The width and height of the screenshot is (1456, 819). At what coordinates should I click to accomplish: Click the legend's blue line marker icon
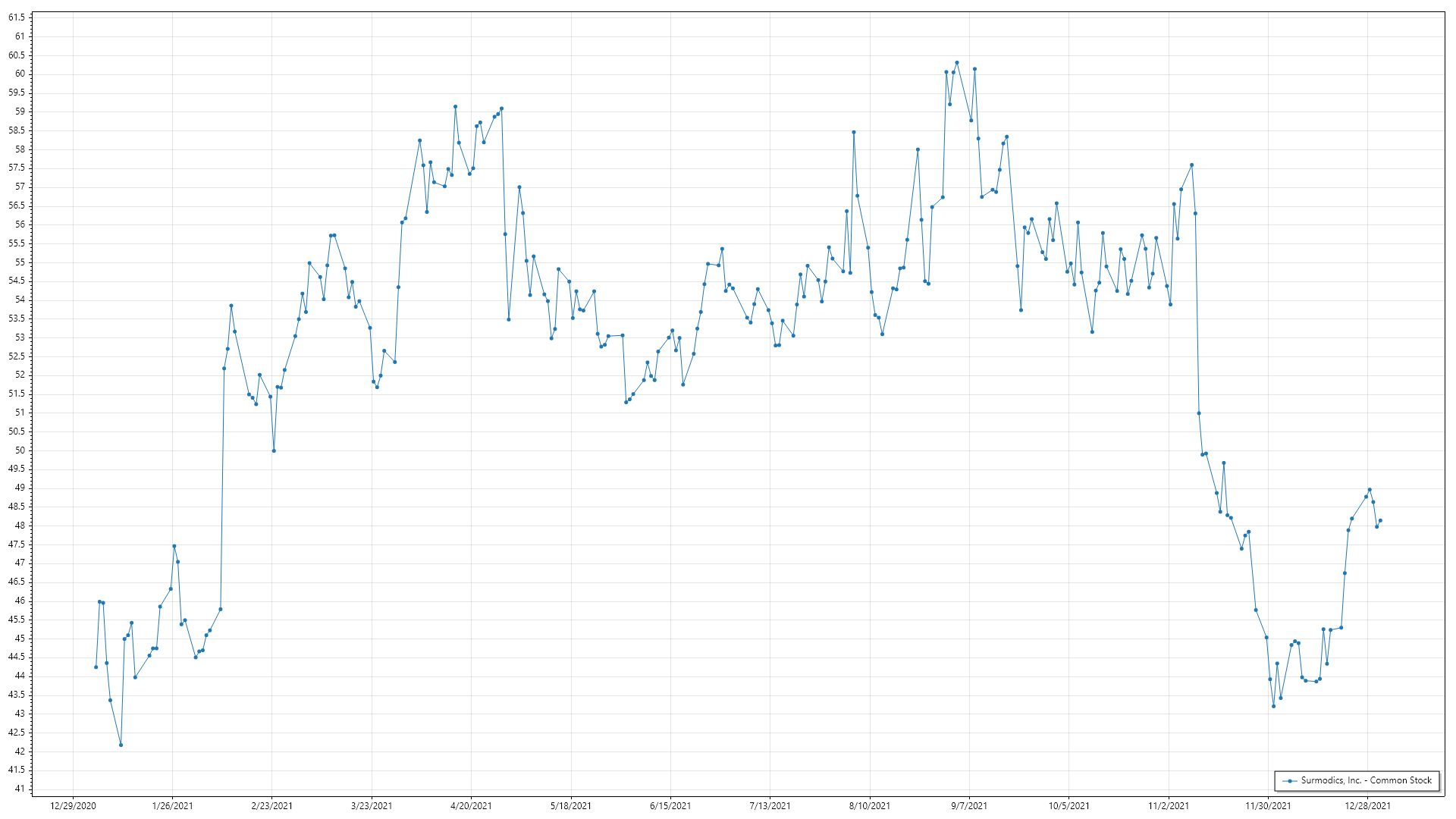[x=1290, y=781]
